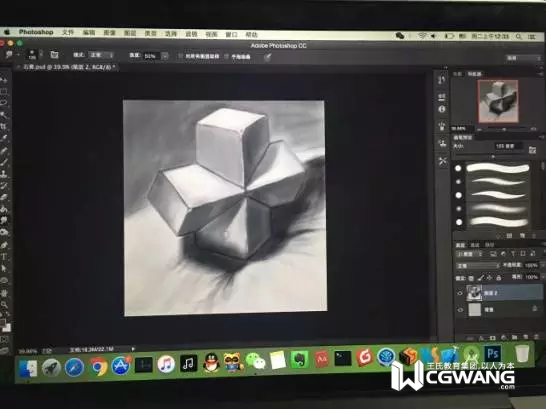Open the Filter (滤镜) menu
The height and width of the screenshot is (409, 546).
click(191, 34)
